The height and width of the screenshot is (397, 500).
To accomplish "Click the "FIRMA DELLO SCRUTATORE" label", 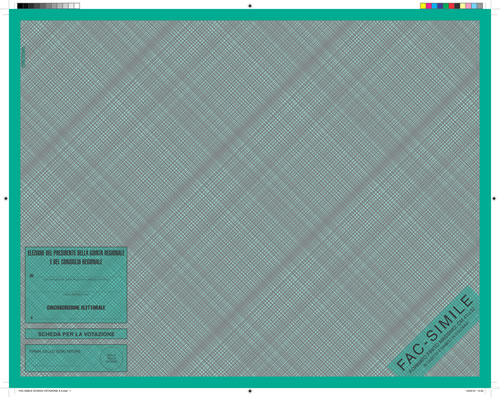I will point(55,351).
